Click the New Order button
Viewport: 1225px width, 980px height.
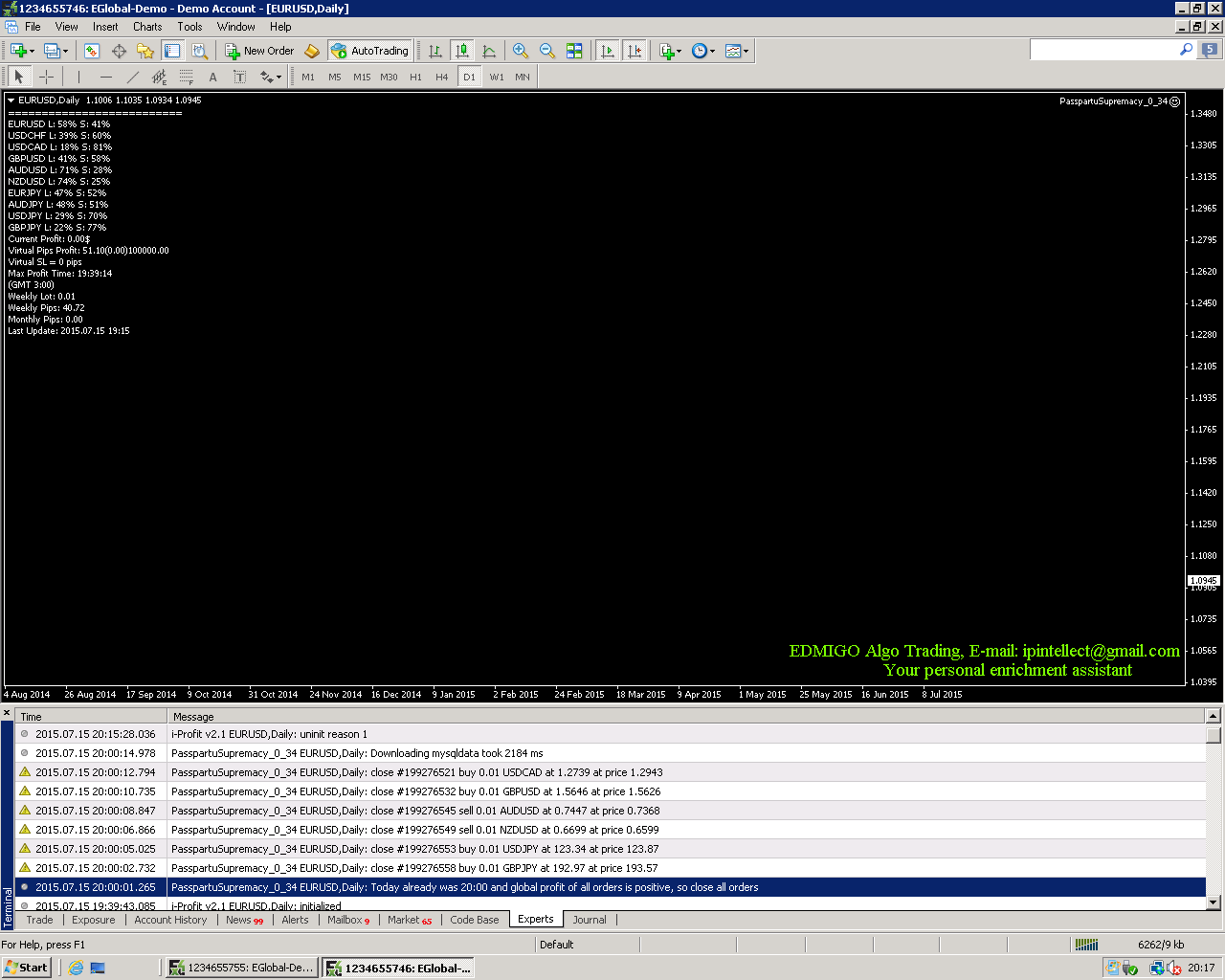click(x=260, y=51)
